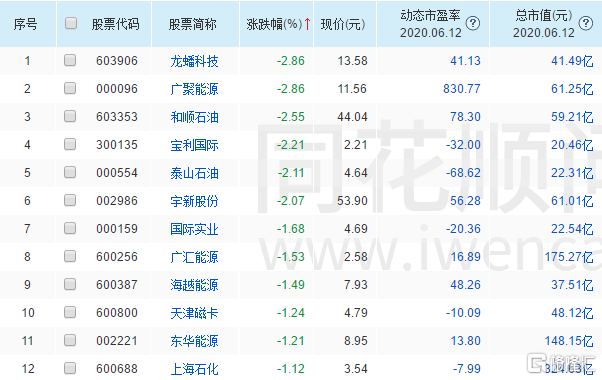Click stock code 603906
Screen dimensions: 602x380
pos(117,61)
